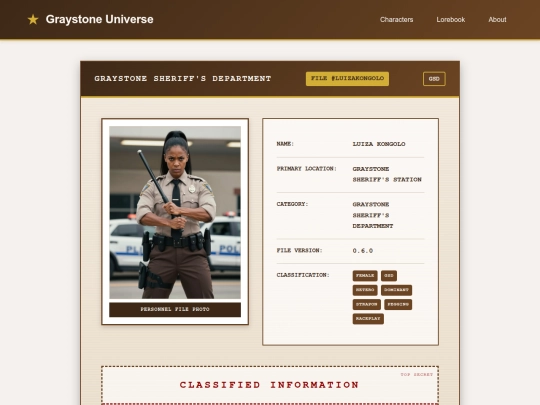Open the Lorebook nav item
The image size is (540, 405).
[450, 20]
